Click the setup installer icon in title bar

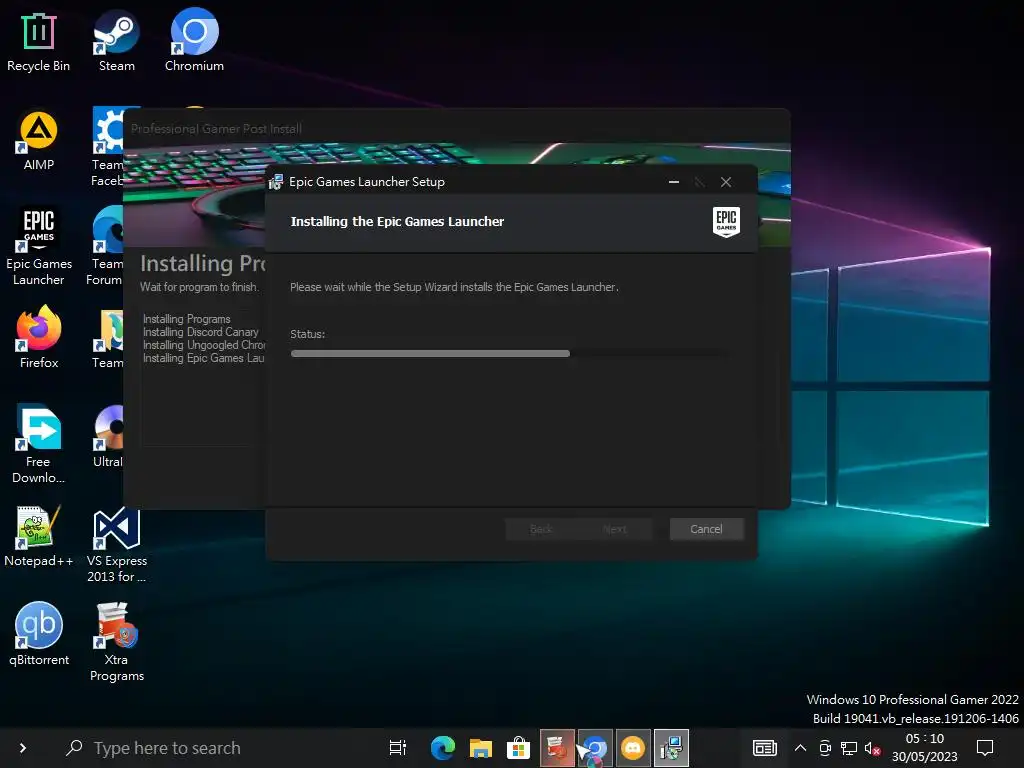[276, 182]
